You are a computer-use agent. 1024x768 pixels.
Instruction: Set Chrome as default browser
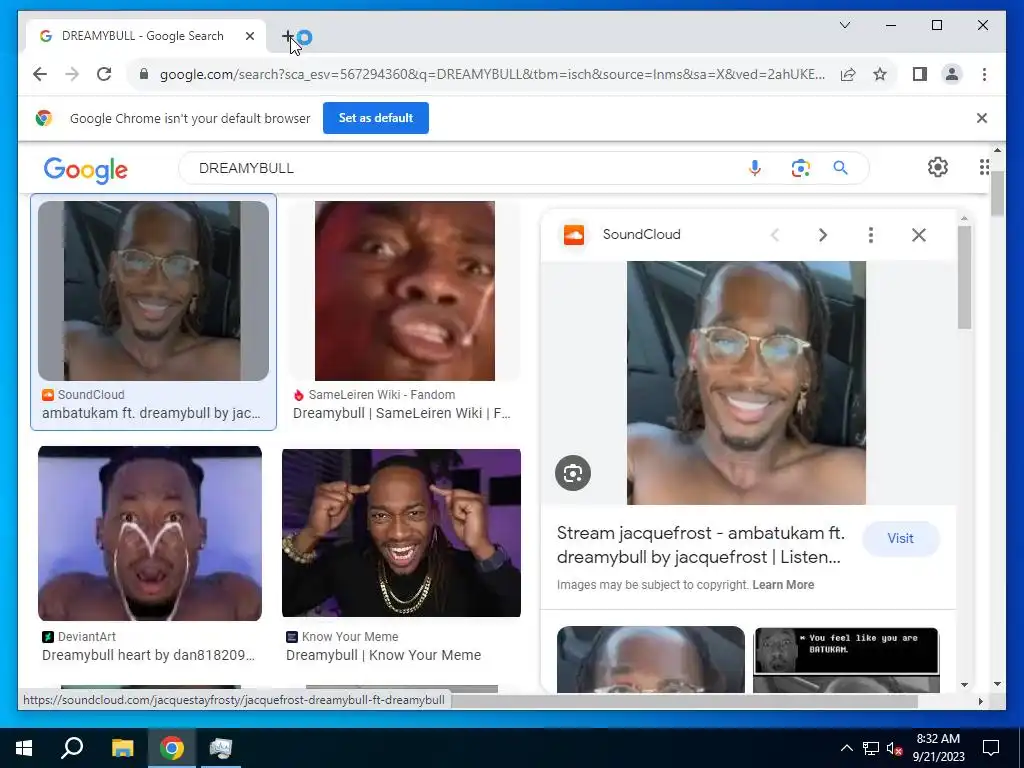coord(376,118)
